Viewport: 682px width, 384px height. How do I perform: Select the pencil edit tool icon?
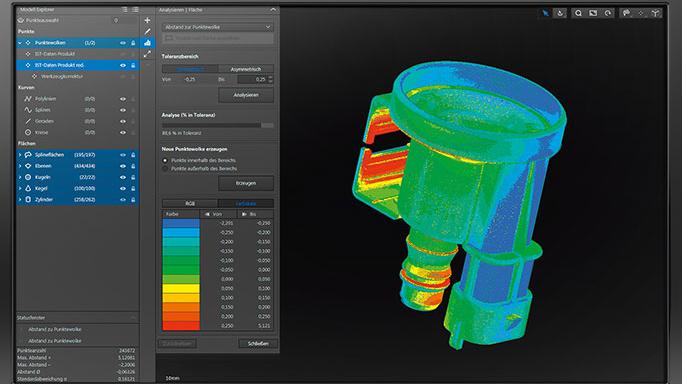pos(147,31)
